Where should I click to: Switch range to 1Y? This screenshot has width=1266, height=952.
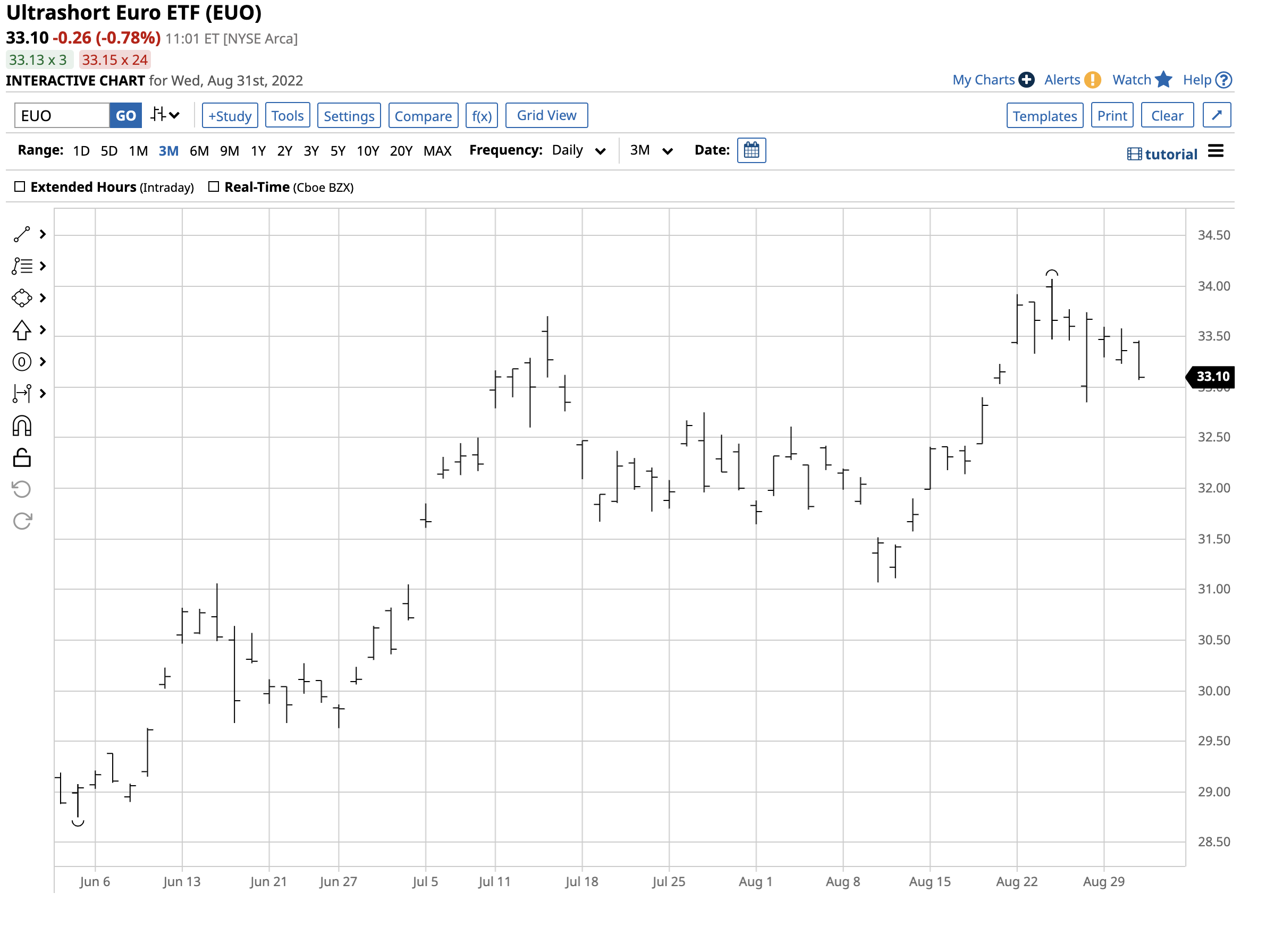258,151
